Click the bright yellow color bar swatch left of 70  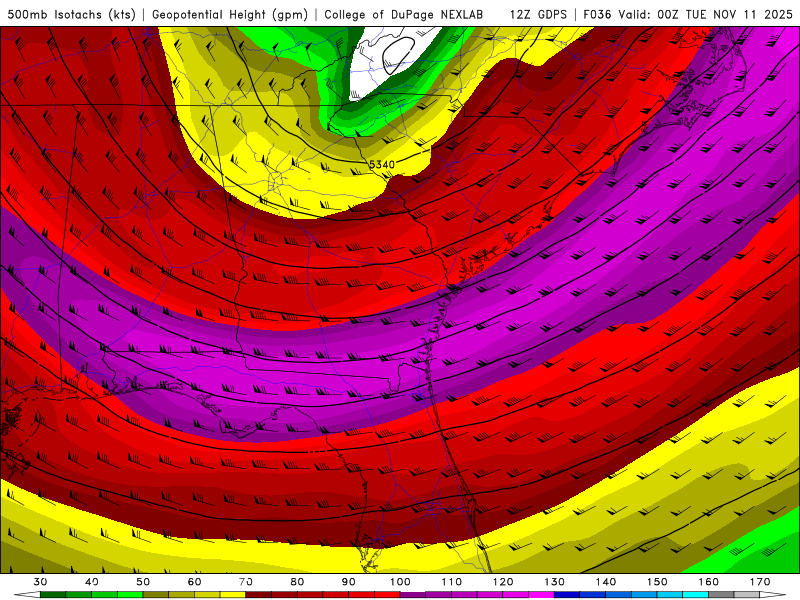click(233, 595)
